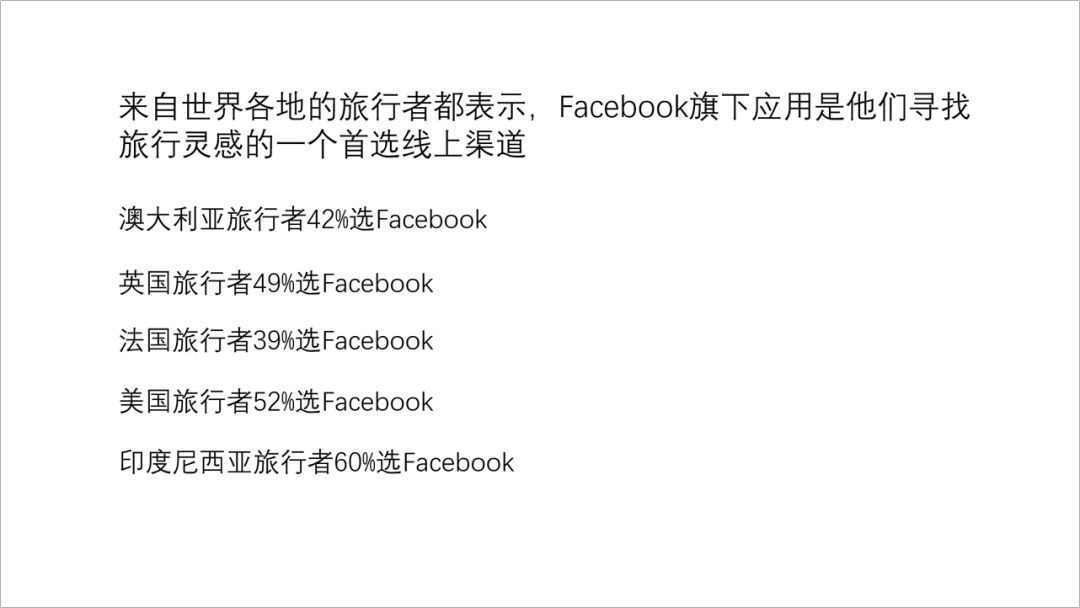Click the 42% figure in the Australia line

pyautogui.click(x=327, y=220)
